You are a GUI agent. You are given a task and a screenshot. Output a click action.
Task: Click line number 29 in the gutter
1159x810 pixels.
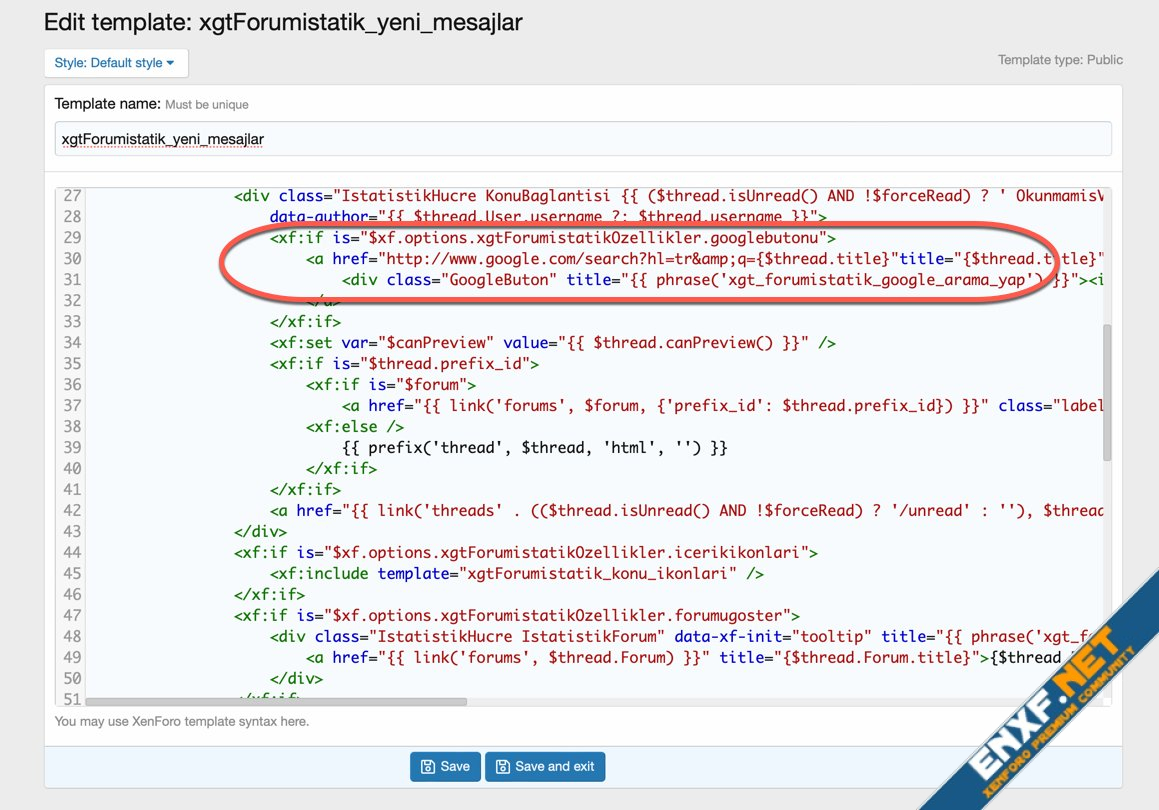[71, 238]
